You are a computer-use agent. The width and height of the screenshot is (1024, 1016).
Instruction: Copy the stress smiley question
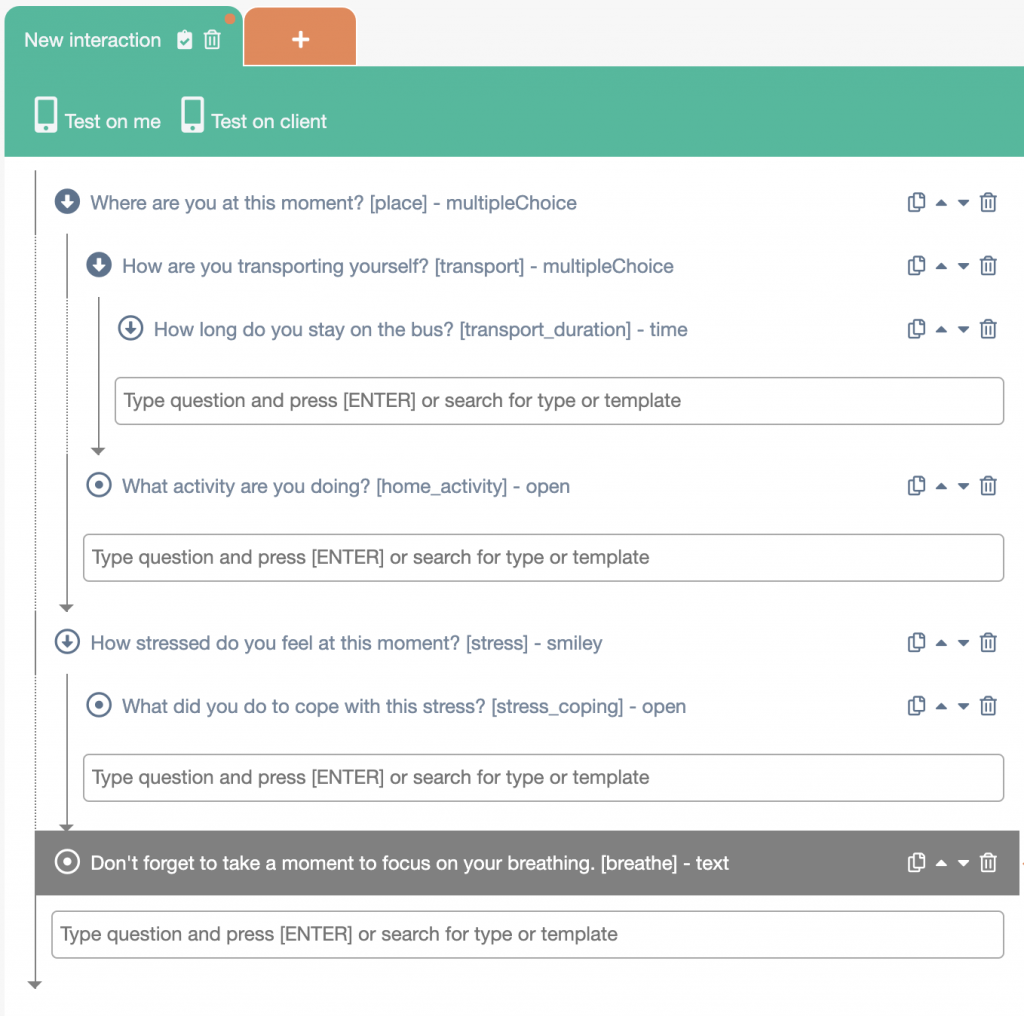click(916, 643)
